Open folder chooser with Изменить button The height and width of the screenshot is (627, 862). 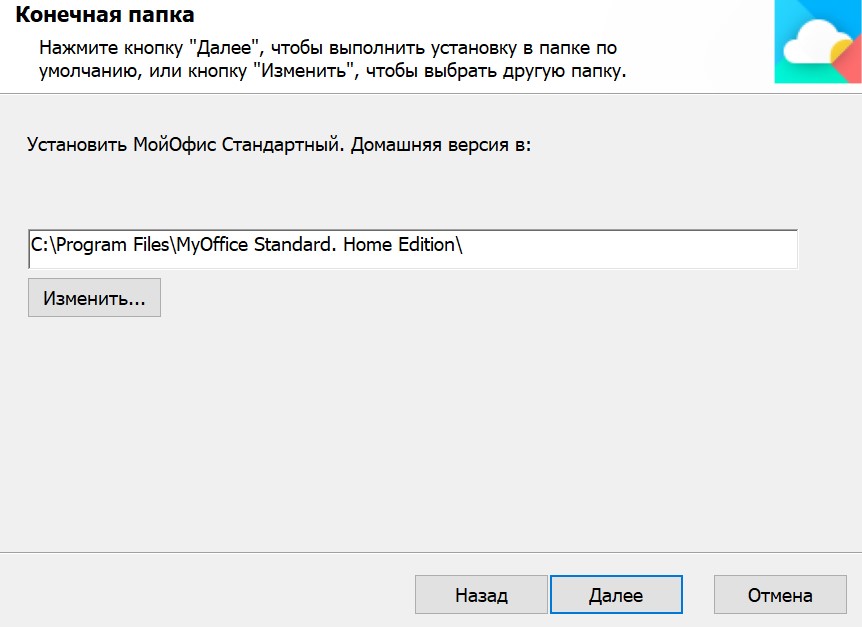tap(95, 297)
